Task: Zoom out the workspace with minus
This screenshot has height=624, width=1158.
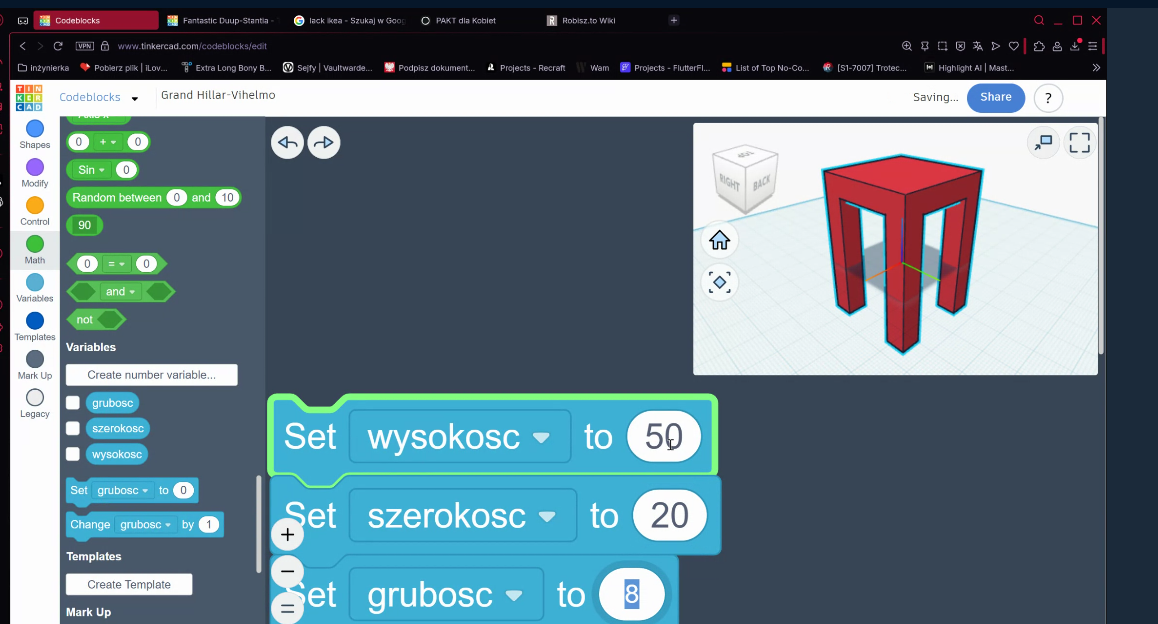Action: click(x=287, y=572)
